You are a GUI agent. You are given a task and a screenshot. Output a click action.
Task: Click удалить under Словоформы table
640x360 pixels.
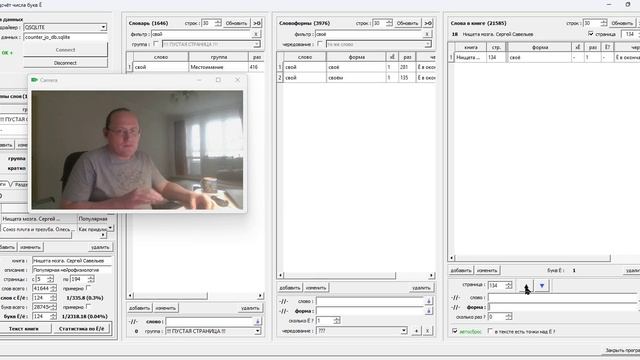tap(421, 288)
